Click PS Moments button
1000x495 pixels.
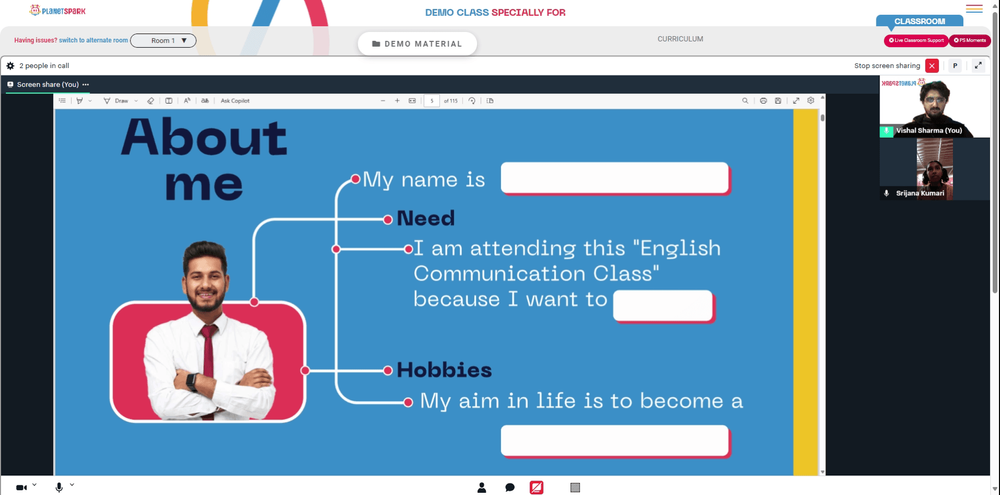point(970,40)
